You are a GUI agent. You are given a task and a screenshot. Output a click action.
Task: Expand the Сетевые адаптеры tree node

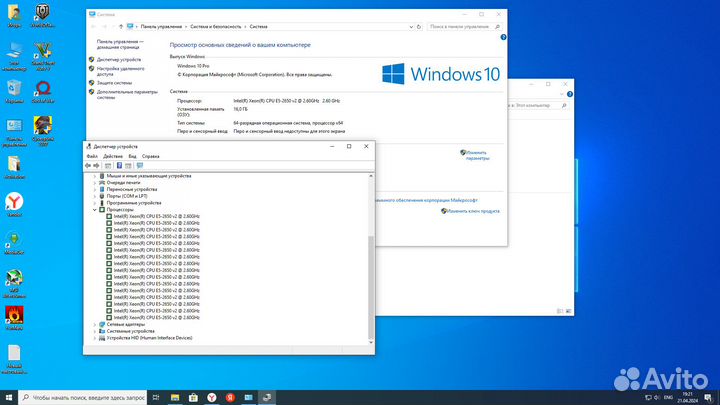[x=95, y=324]
